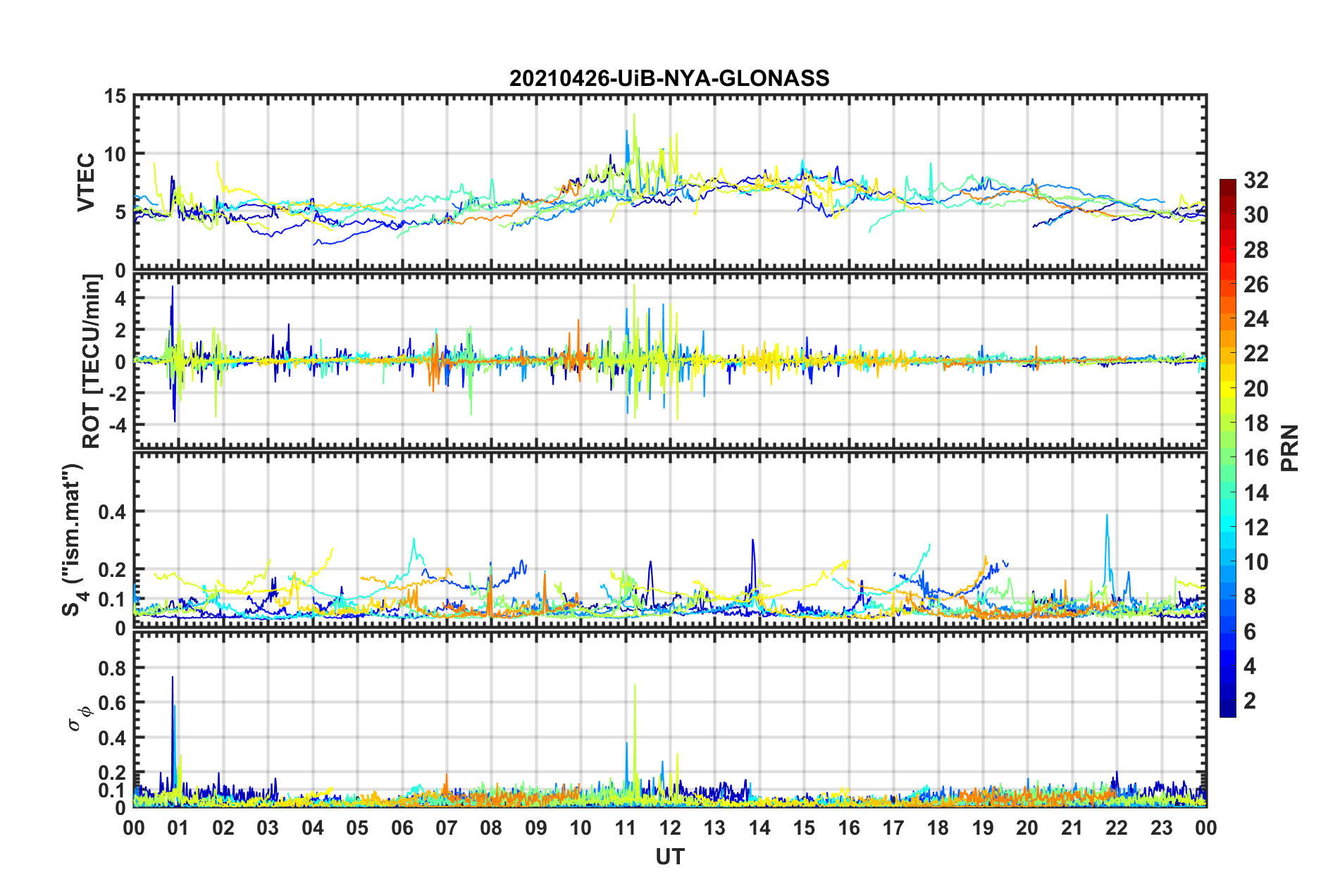Select the 0.4 tick on the S4 axis
Image resolution: width=1340 pixels, height=896 pixels.
[113, 511]
